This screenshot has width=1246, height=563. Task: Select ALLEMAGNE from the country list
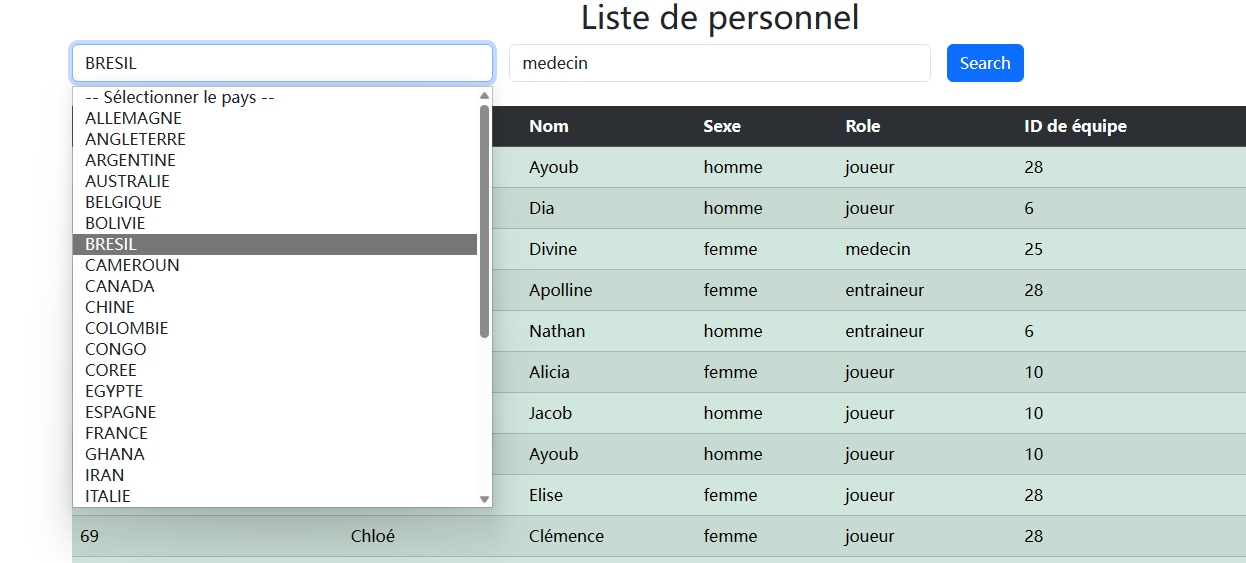pos(133,118)
